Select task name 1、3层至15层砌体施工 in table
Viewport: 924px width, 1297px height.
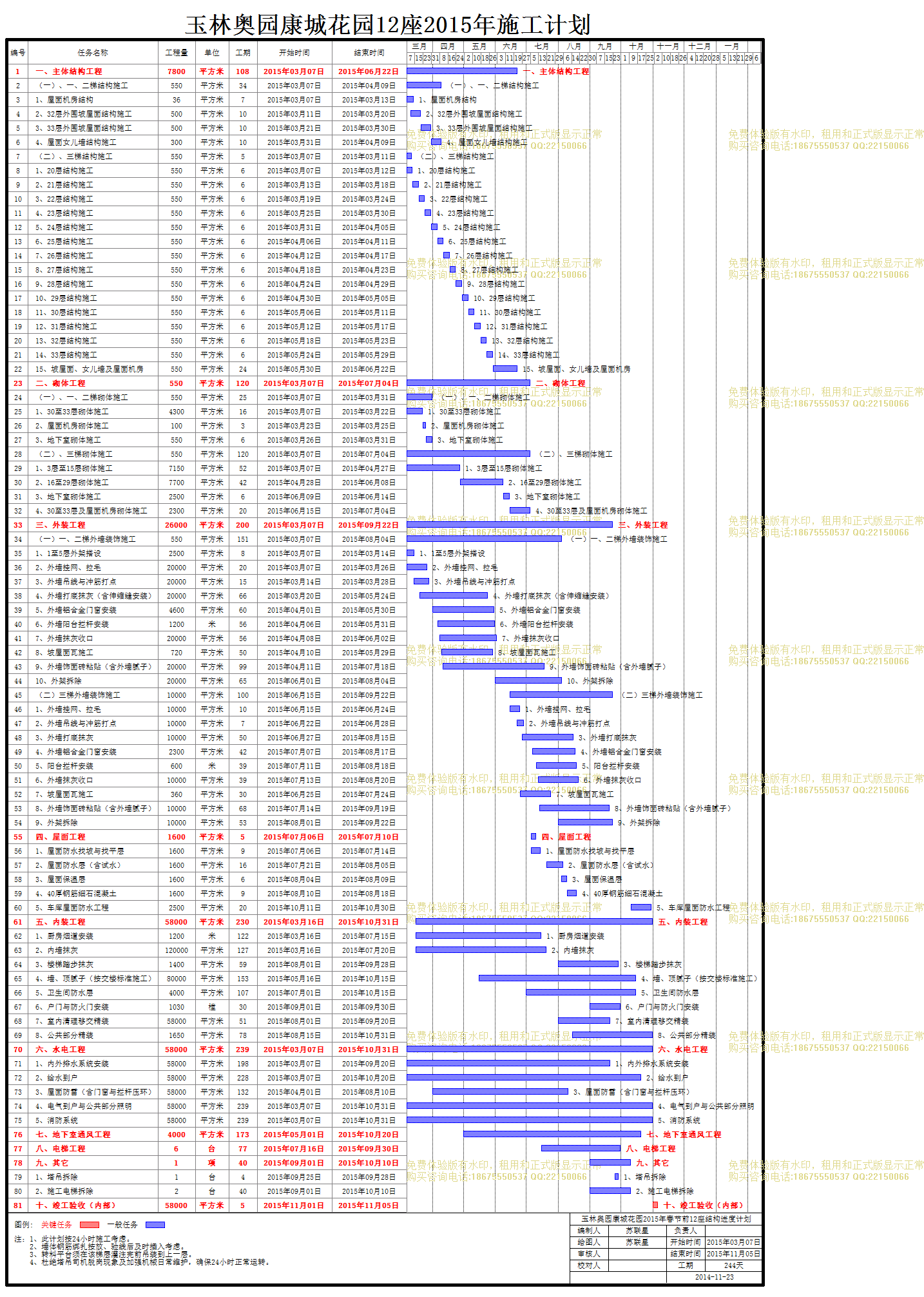pyautogui.click(x=74, y=468)
